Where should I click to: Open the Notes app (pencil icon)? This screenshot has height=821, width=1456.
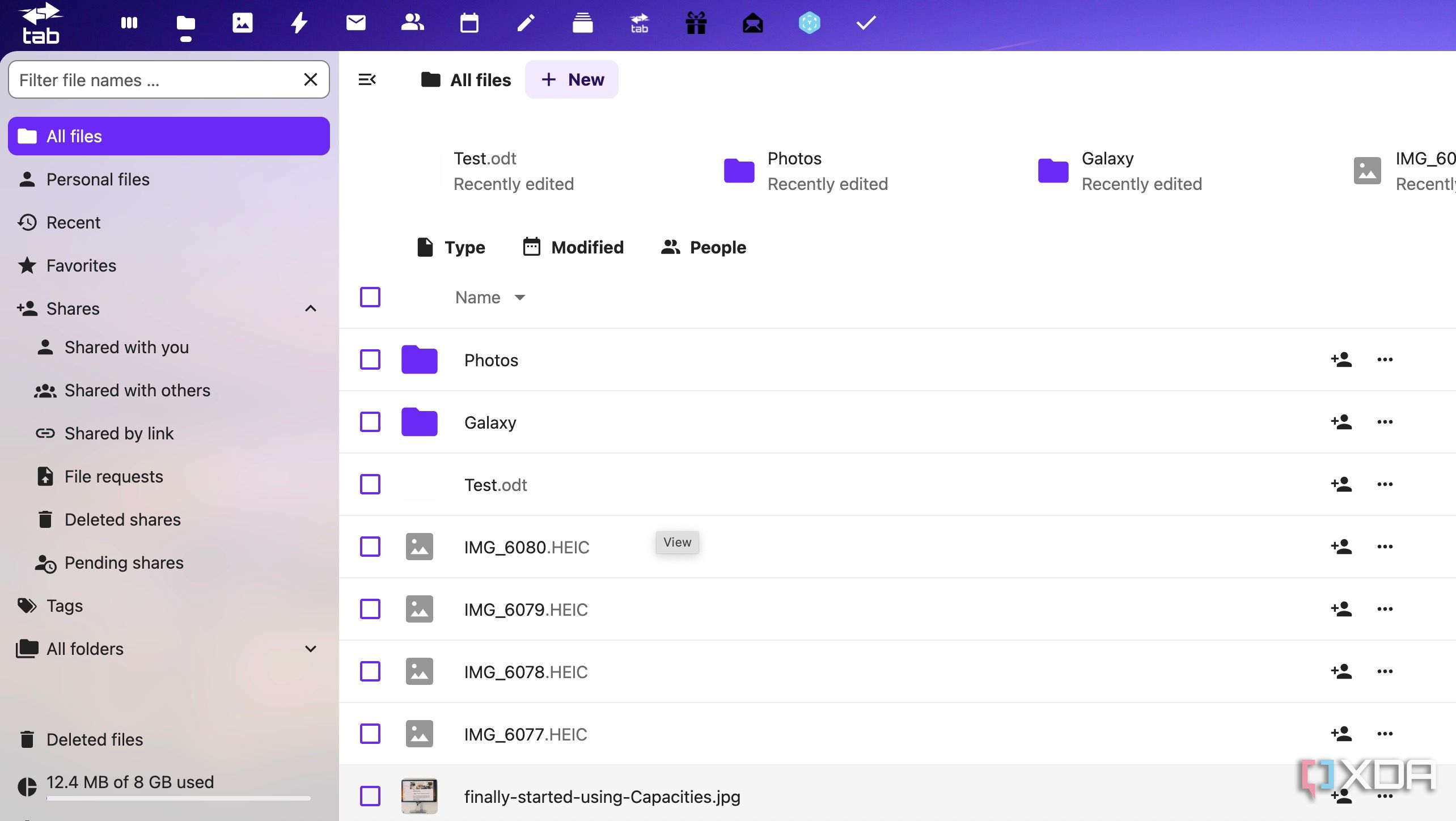[526, 23]
